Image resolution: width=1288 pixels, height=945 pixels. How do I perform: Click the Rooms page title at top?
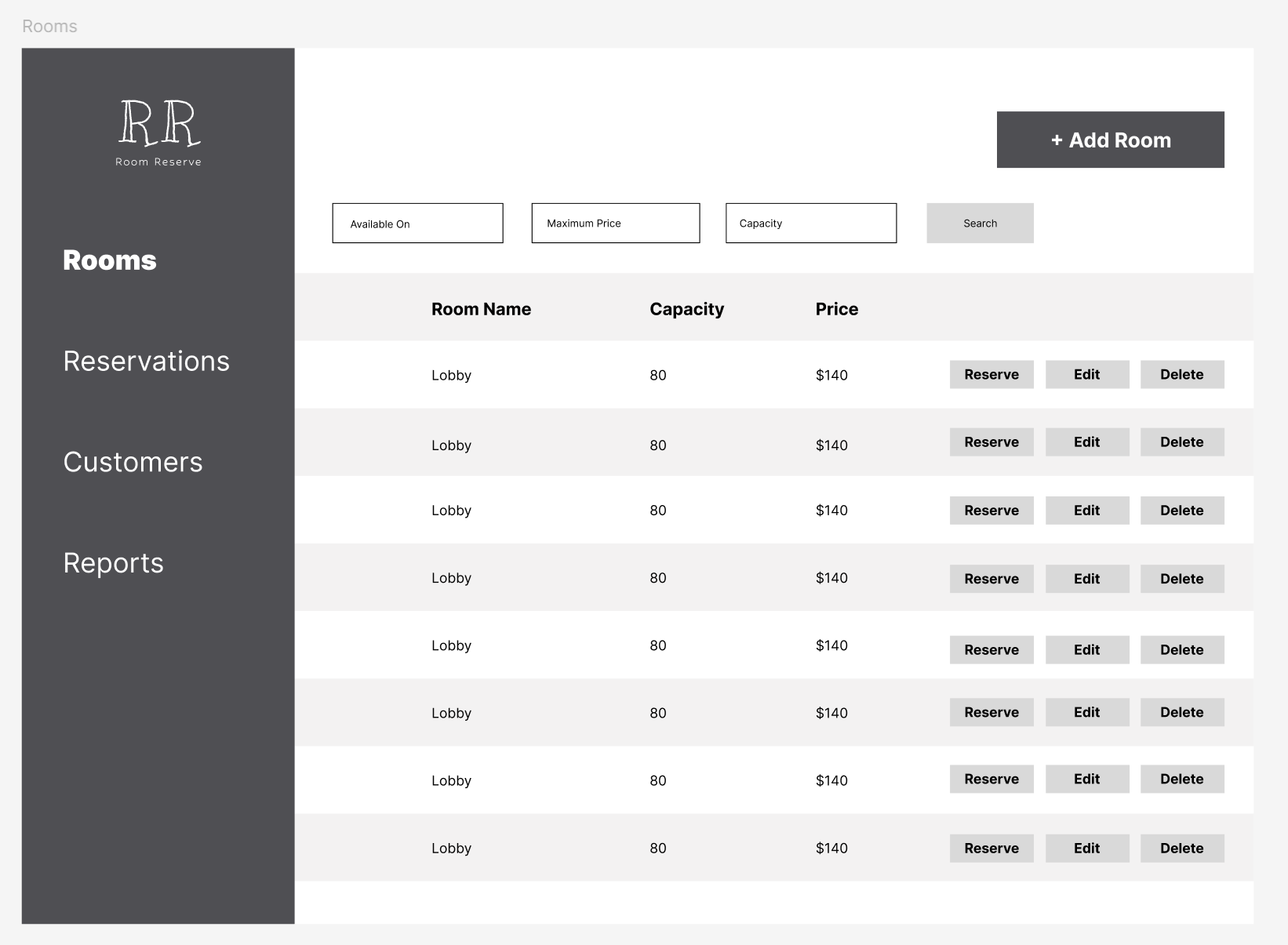pyautogui.click(x=49, y=26)
